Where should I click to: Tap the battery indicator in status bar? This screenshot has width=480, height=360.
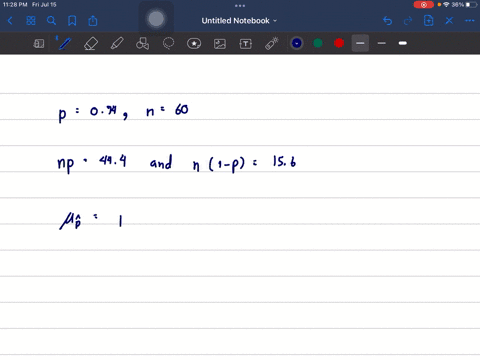click(472, 5)
